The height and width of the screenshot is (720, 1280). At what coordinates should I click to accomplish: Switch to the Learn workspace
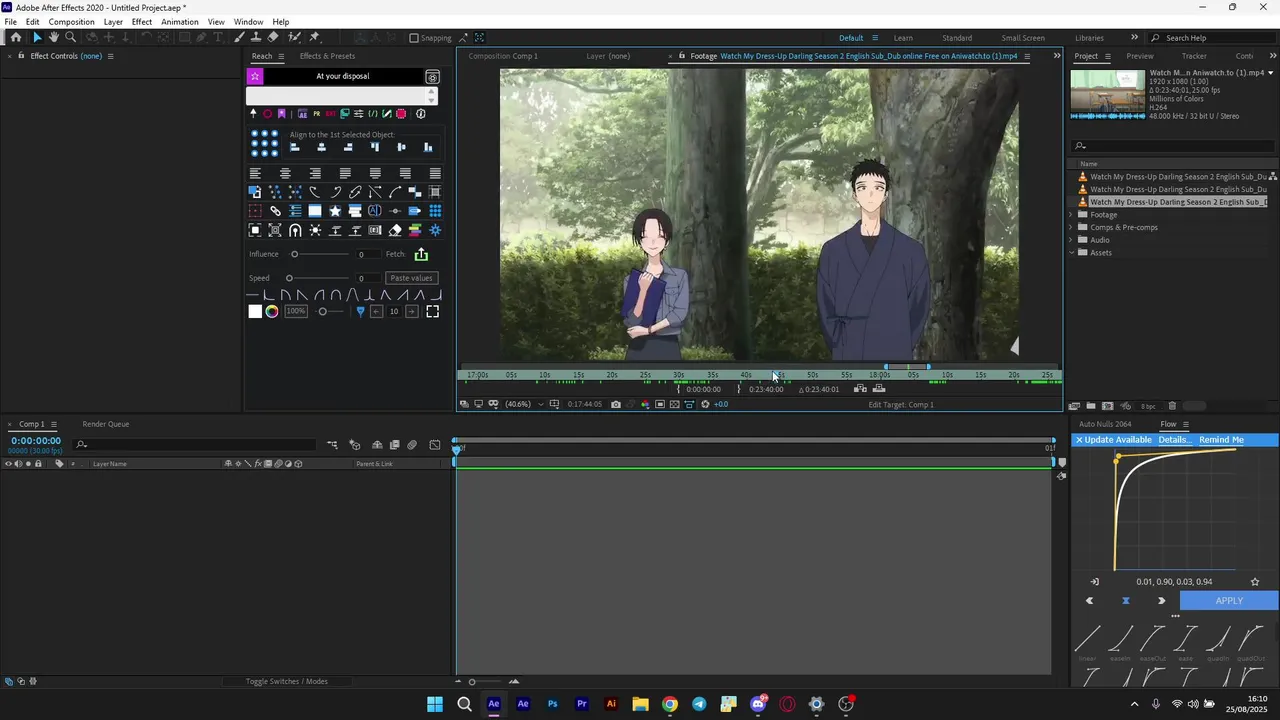903,38
